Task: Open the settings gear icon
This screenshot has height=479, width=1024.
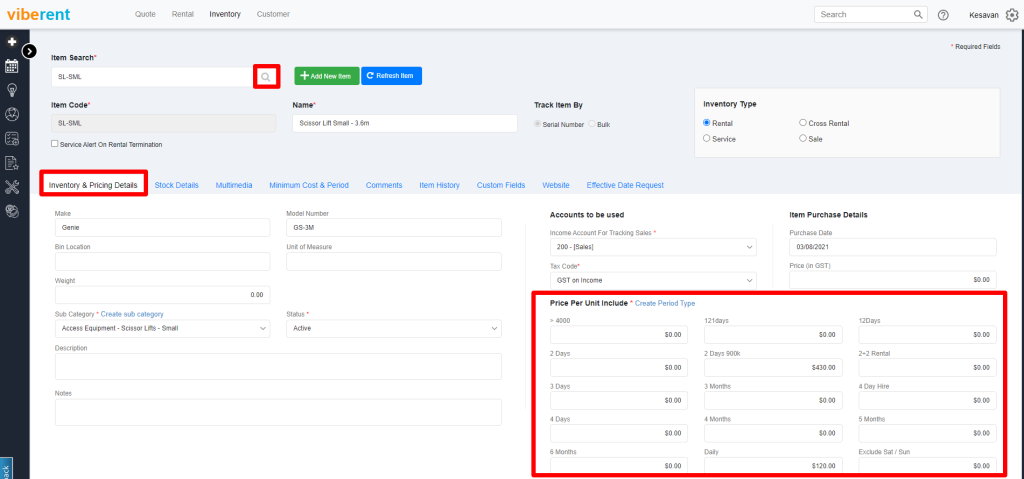Action: click(1011, 15)
